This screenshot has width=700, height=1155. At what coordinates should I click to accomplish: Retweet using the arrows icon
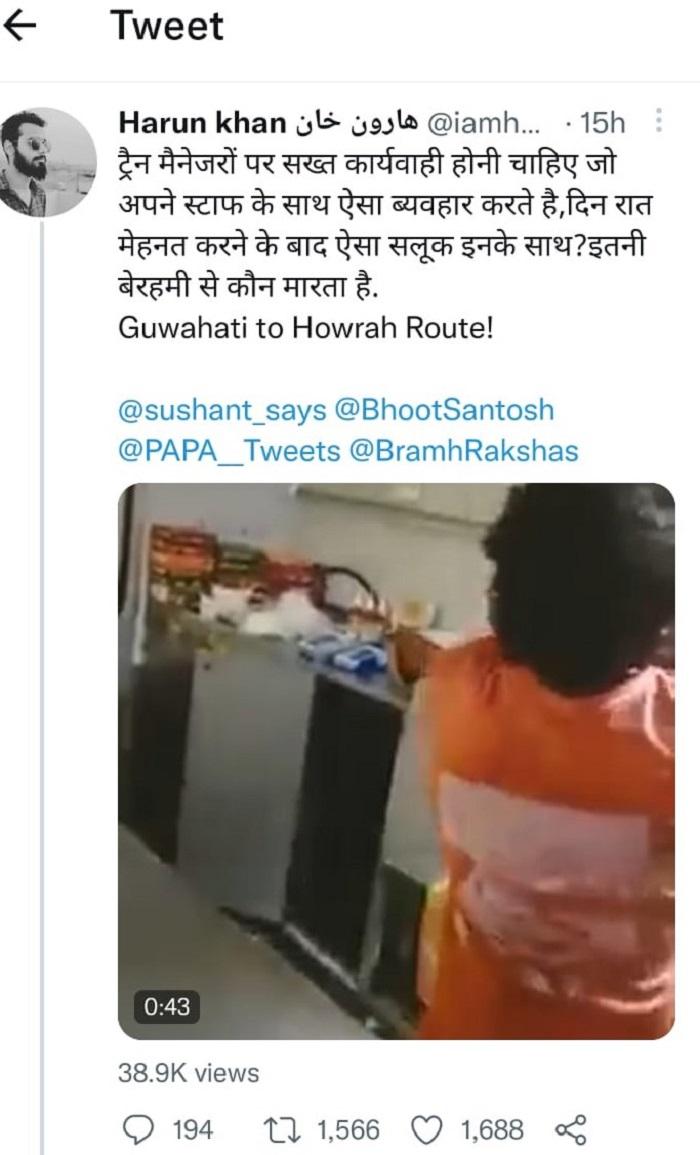point(281,1130)
